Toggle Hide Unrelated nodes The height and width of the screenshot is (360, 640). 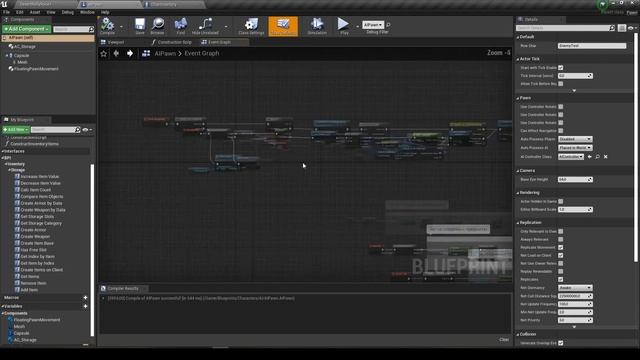(205, 25)
